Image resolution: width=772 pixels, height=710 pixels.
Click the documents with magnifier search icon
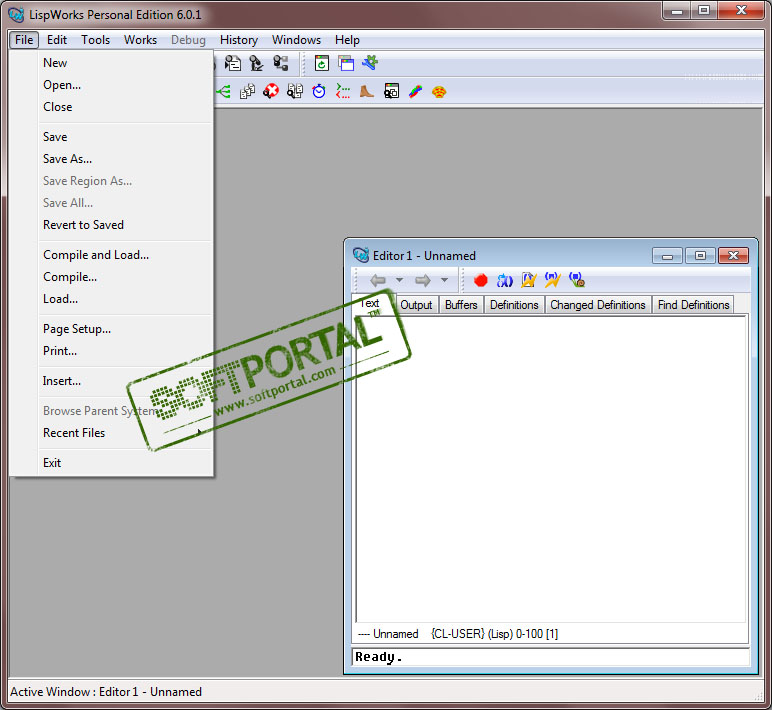click(295, 92)
